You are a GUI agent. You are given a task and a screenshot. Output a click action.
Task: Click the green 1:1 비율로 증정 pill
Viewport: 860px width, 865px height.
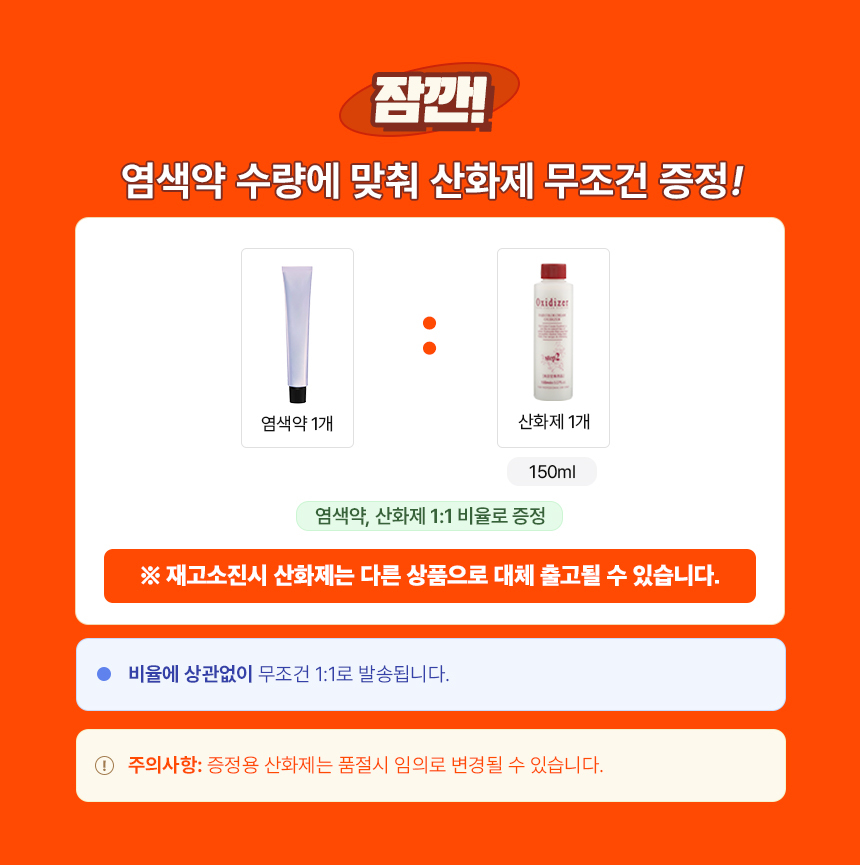[429, 516]
